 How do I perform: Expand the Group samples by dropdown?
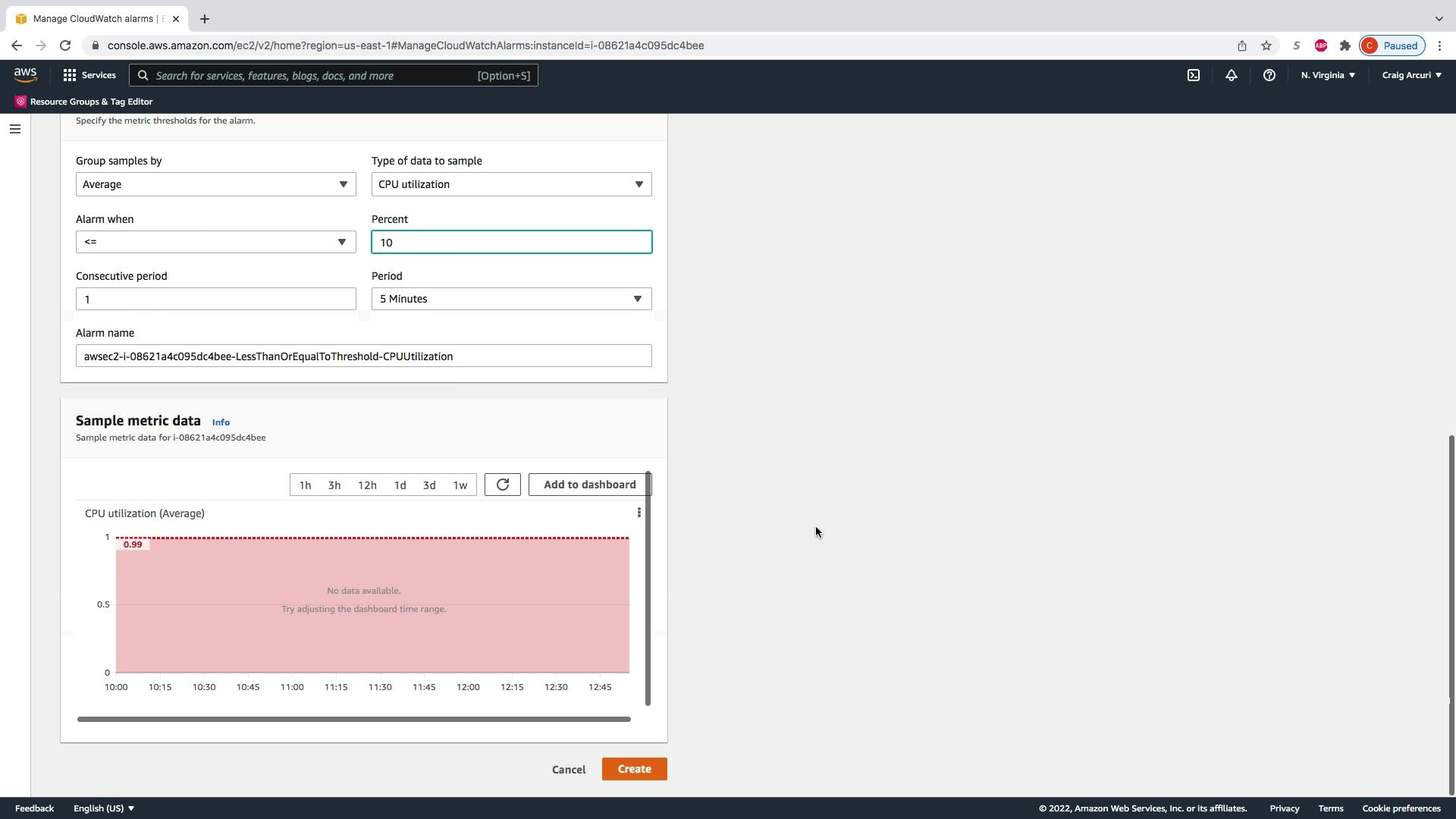[215, 184]
